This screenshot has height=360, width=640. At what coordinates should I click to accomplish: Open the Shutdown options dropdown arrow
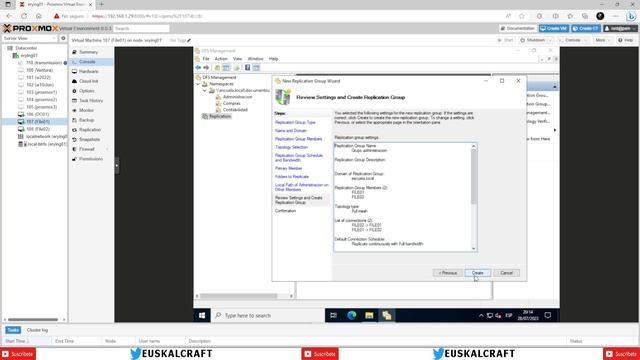[549, 40]
